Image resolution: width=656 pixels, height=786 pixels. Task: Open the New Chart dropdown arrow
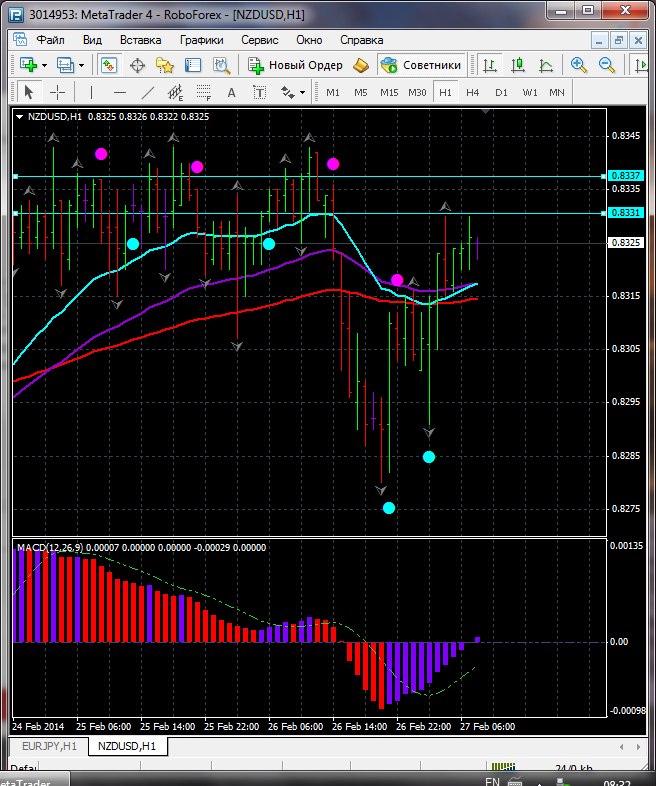(x=45, y=66)
